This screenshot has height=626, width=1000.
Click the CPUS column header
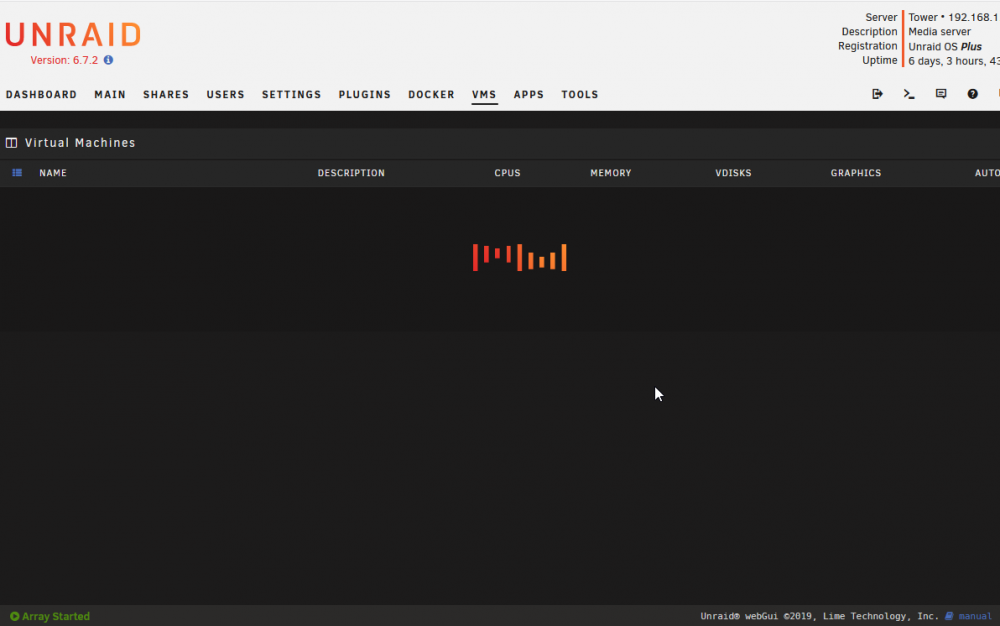coord(508,173)
